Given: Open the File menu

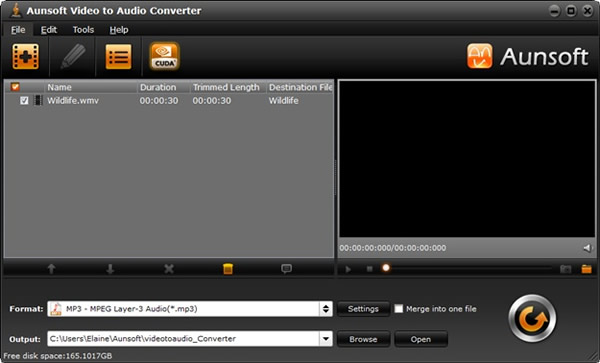Looking at the screenshot, I should tap(18, 30).
